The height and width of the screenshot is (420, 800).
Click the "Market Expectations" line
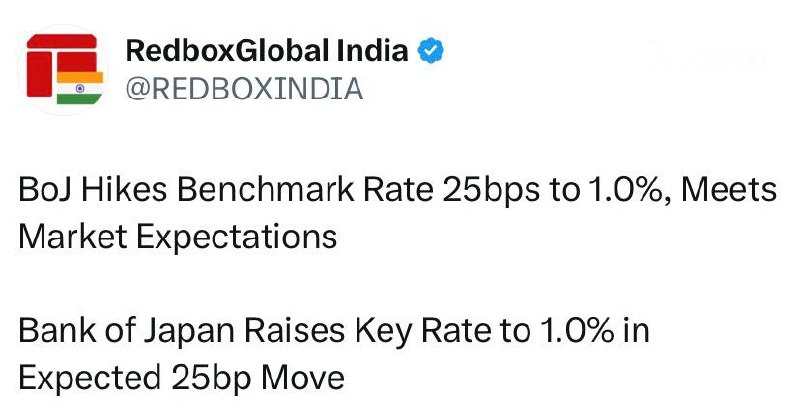click(x=178, y=237)
